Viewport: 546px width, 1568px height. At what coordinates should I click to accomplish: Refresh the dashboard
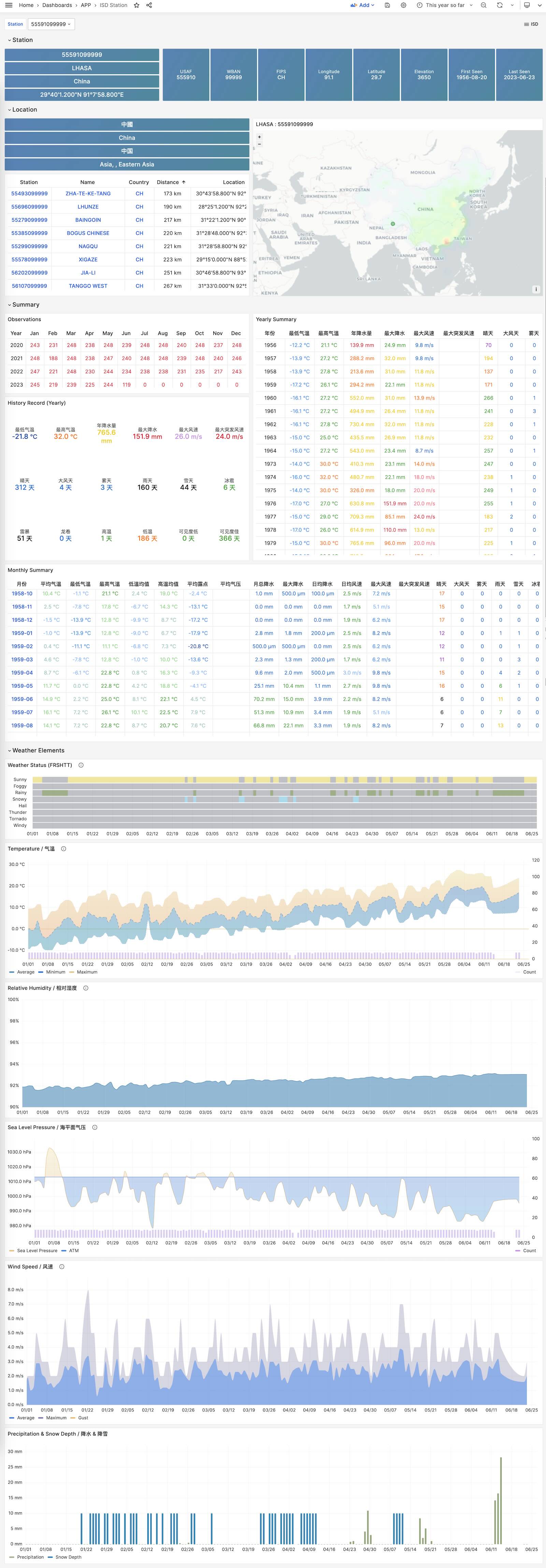pyautogui.click(x=500, y=5)
